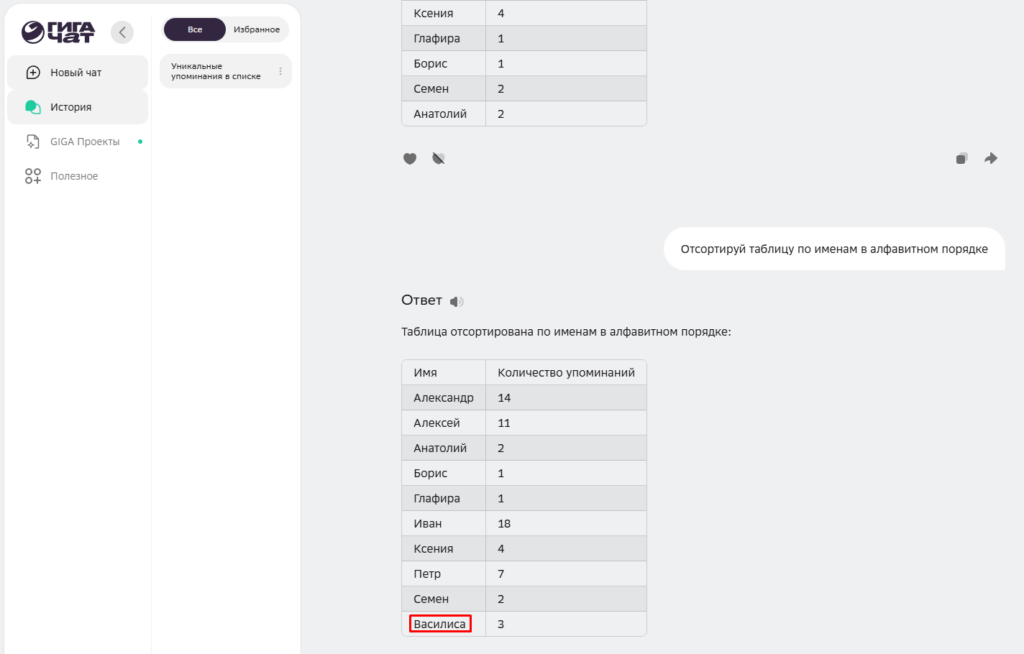Click the highlighted Василиса cell

441,624
